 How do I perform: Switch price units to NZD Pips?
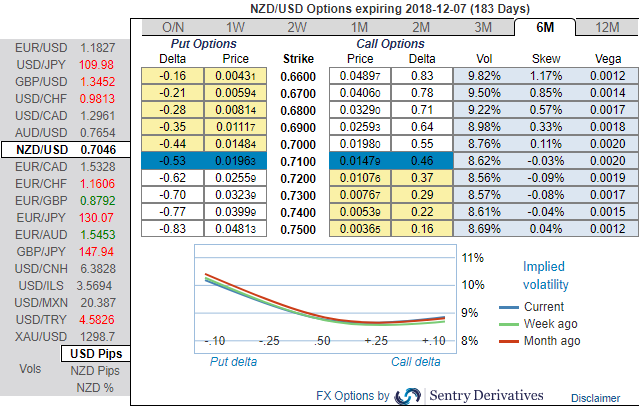[95, 371]
